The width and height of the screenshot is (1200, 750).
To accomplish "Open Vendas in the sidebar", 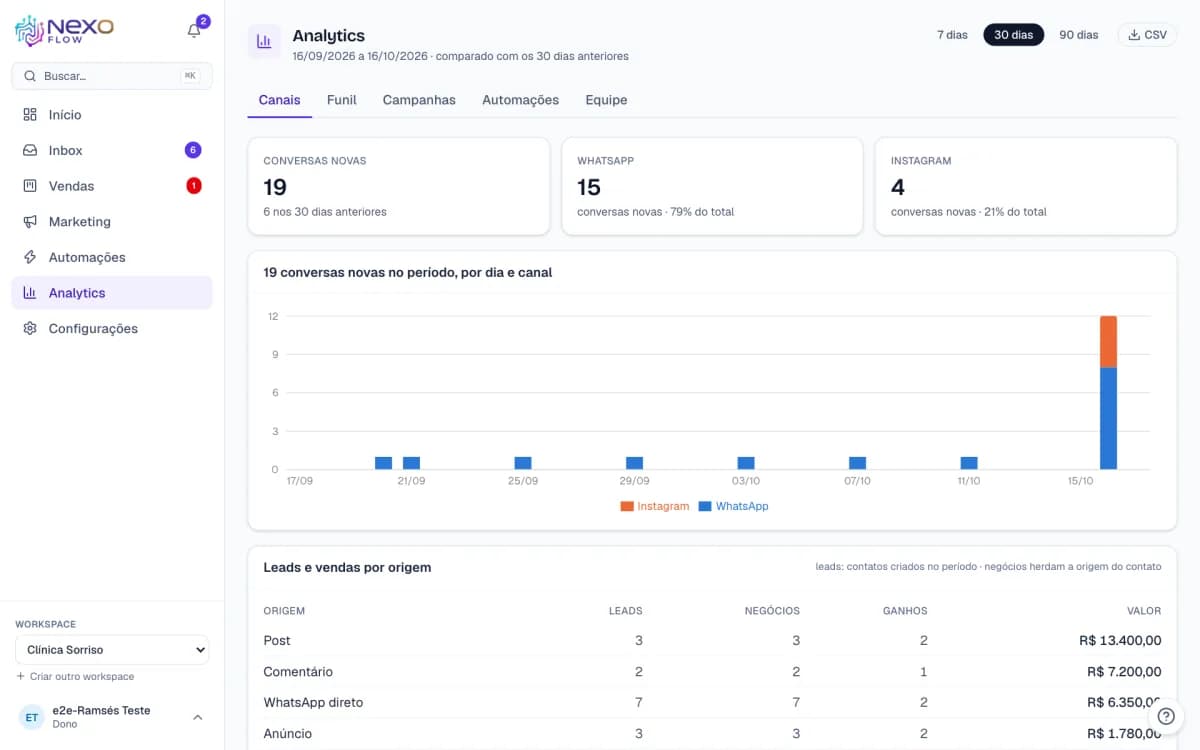I will tap(112, 186).
